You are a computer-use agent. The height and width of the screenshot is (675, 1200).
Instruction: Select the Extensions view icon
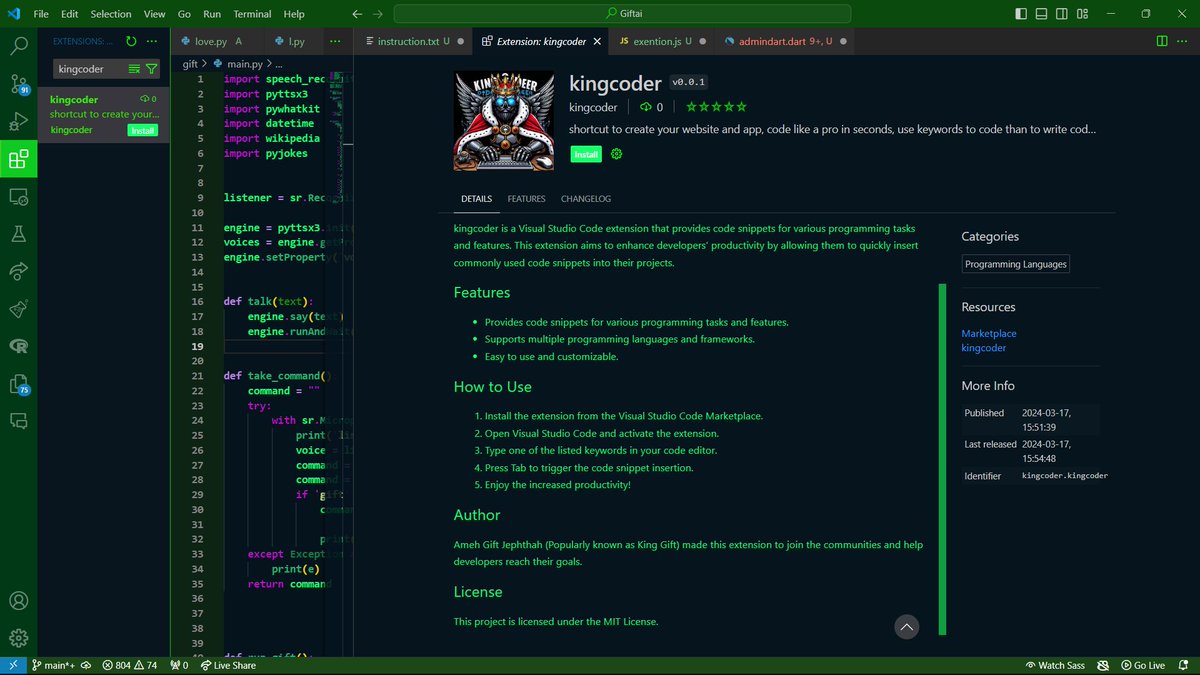pyautogui.click(x=18, y=159)
